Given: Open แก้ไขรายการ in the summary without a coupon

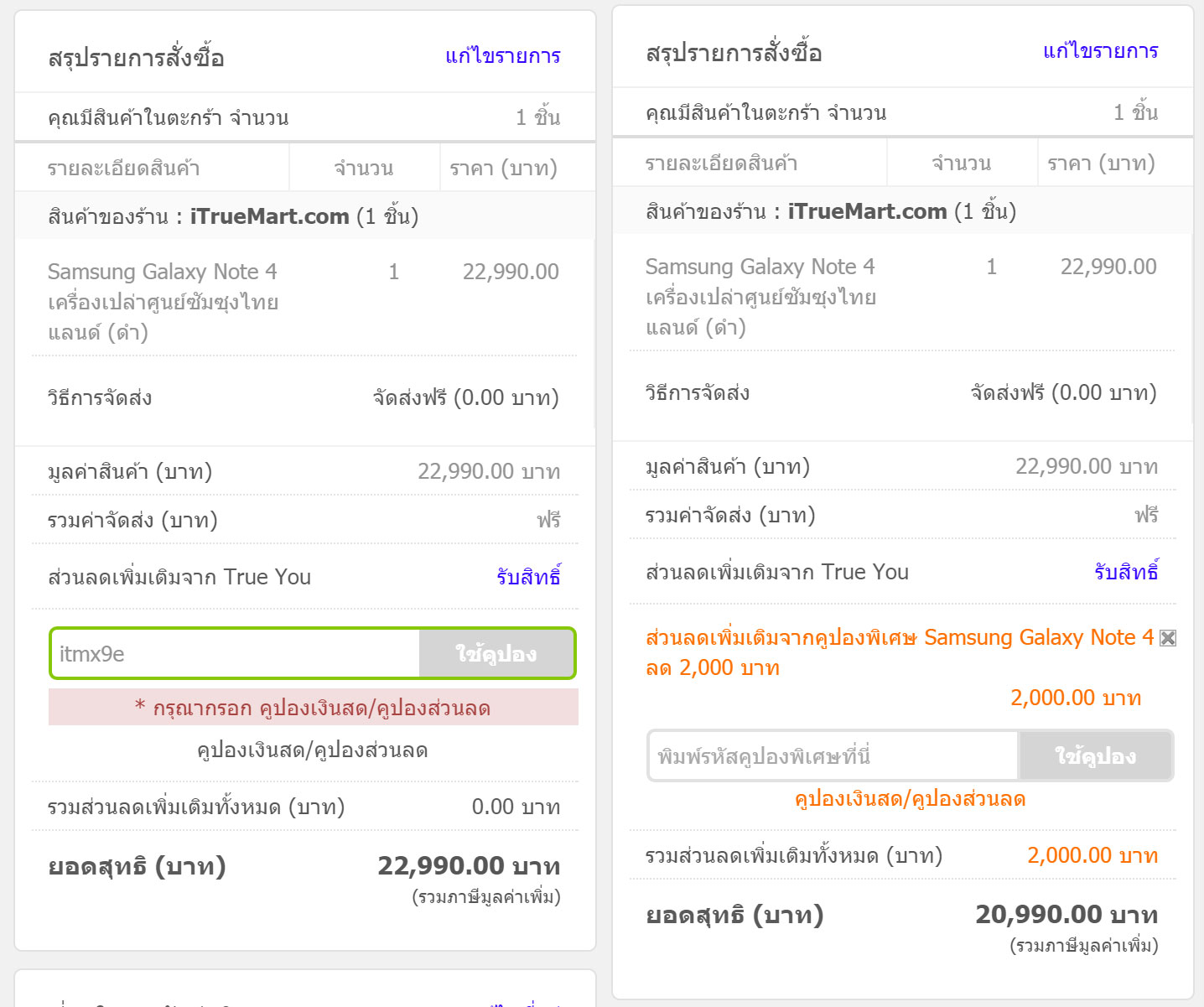Looking at the screenshot, I should [502, 56].
